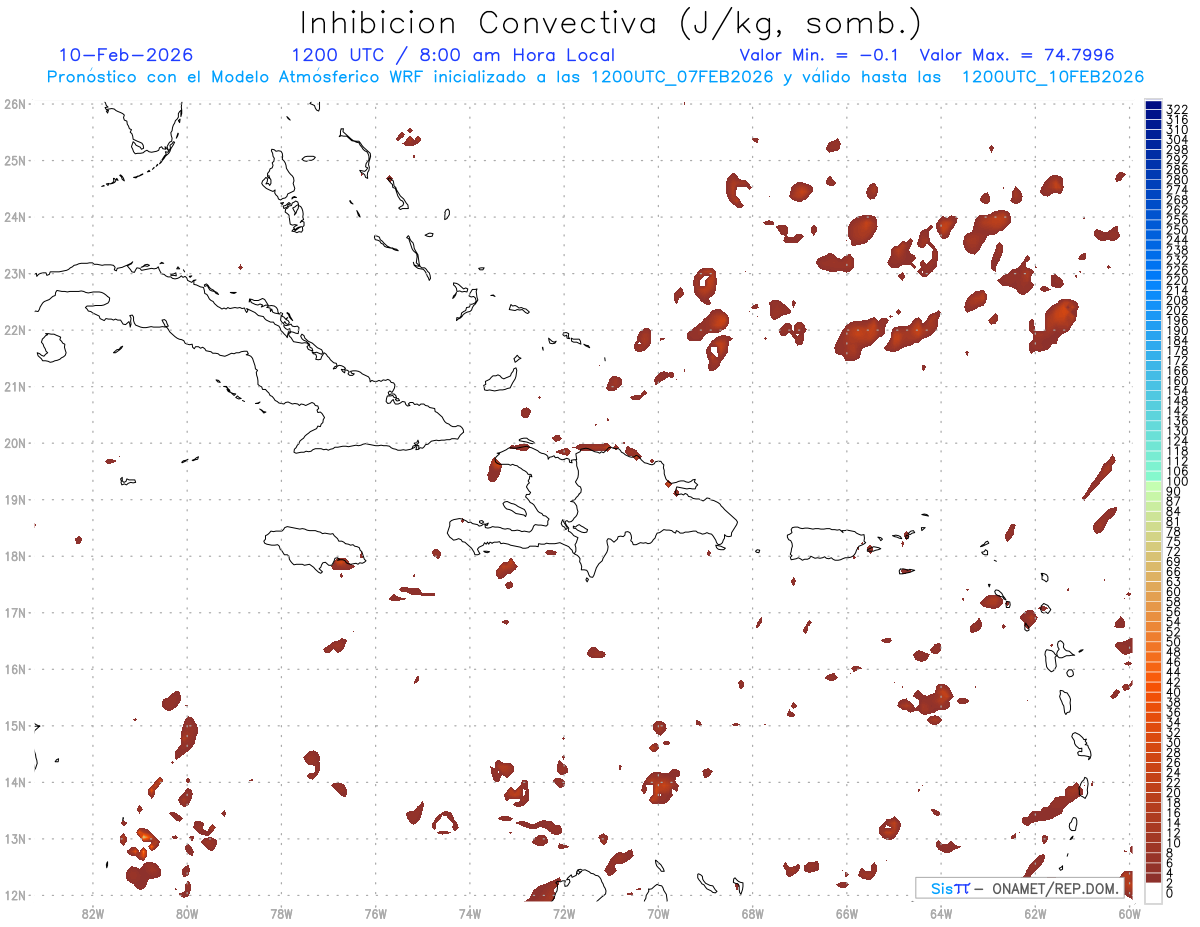This screenshot has width=1200, height=927.
Task: Click the '15N' latitude label
Action: pos(15,725)
